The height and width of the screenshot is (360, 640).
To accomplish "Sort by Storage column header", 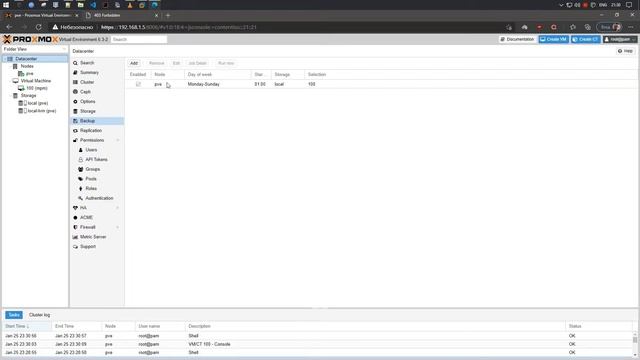I will click(288, 75).
